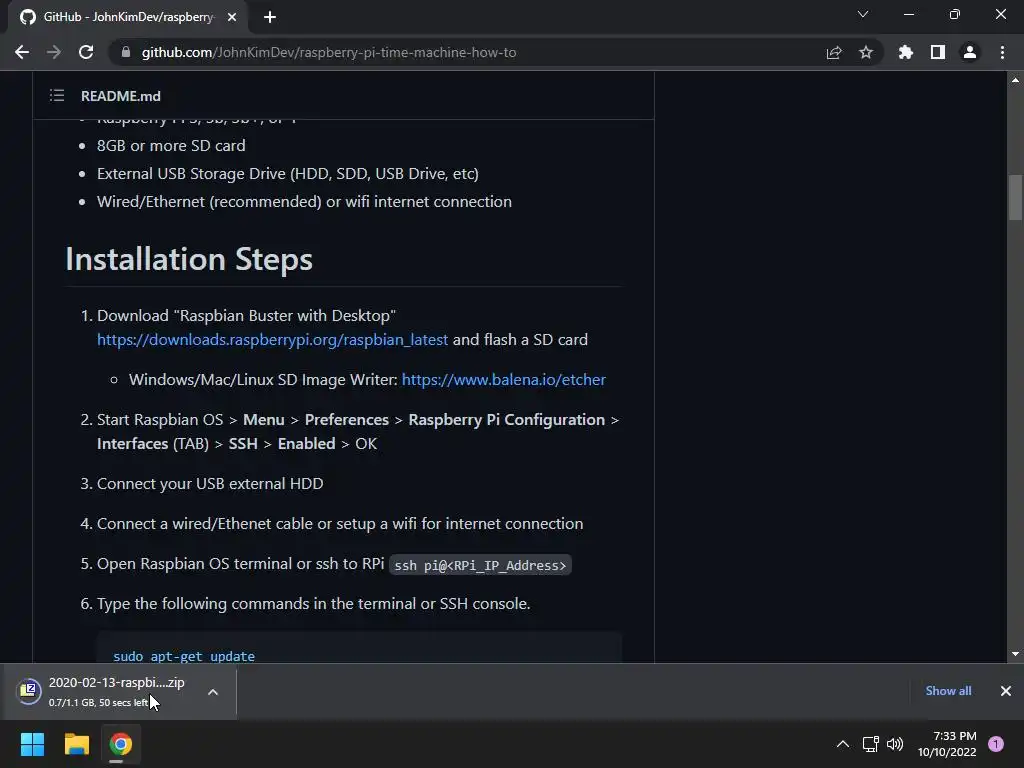The image size is (1024, 768).
Task: Click the sudo apt-get update command
Action: pos(184,656)
